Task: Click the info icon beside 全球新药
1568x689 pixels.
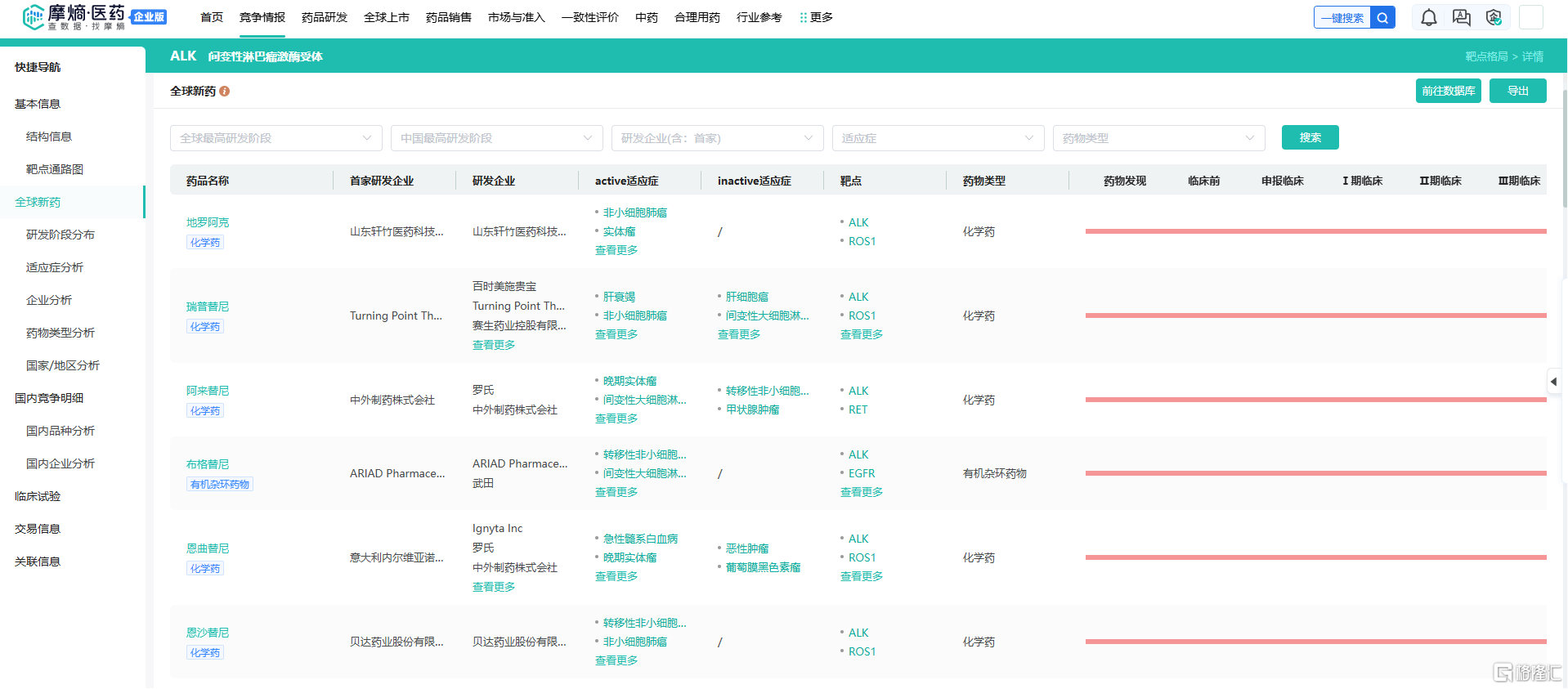Action: click(224, 92)
